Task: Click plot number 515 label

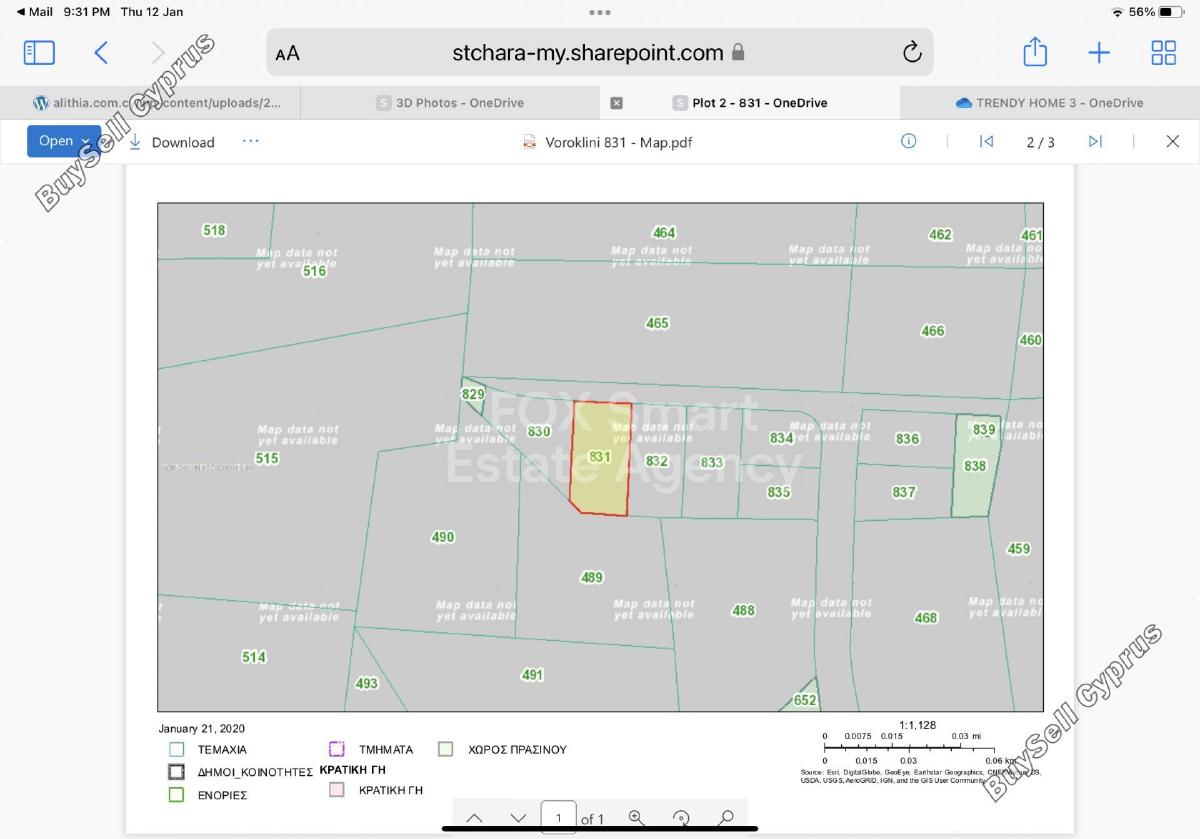Action: 267,458
